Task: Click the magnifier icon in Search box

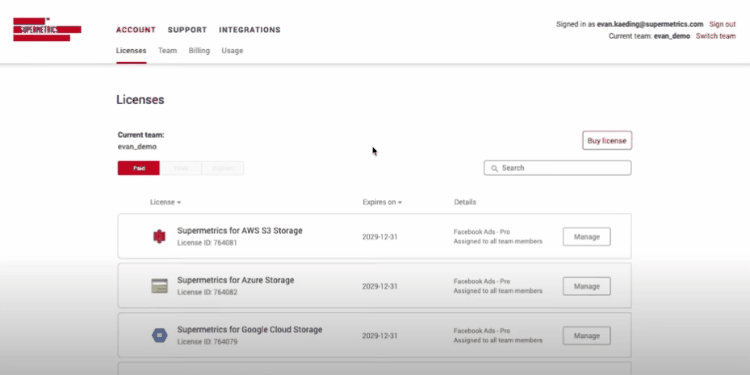Action: (x=495, y=168)
